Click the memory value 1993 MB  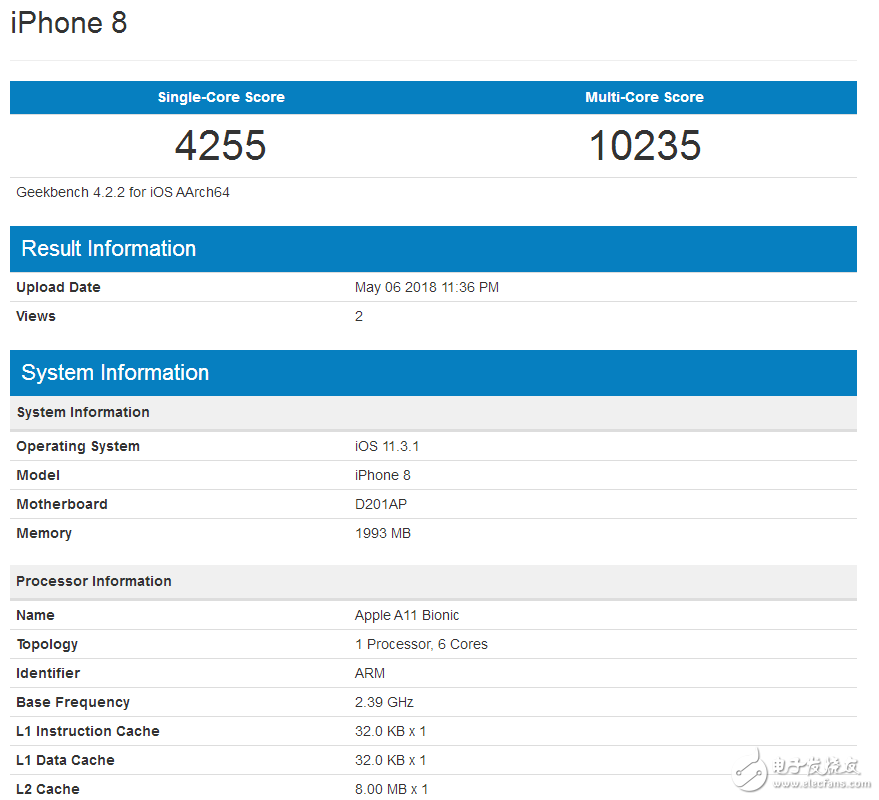[x=382, y=533]
